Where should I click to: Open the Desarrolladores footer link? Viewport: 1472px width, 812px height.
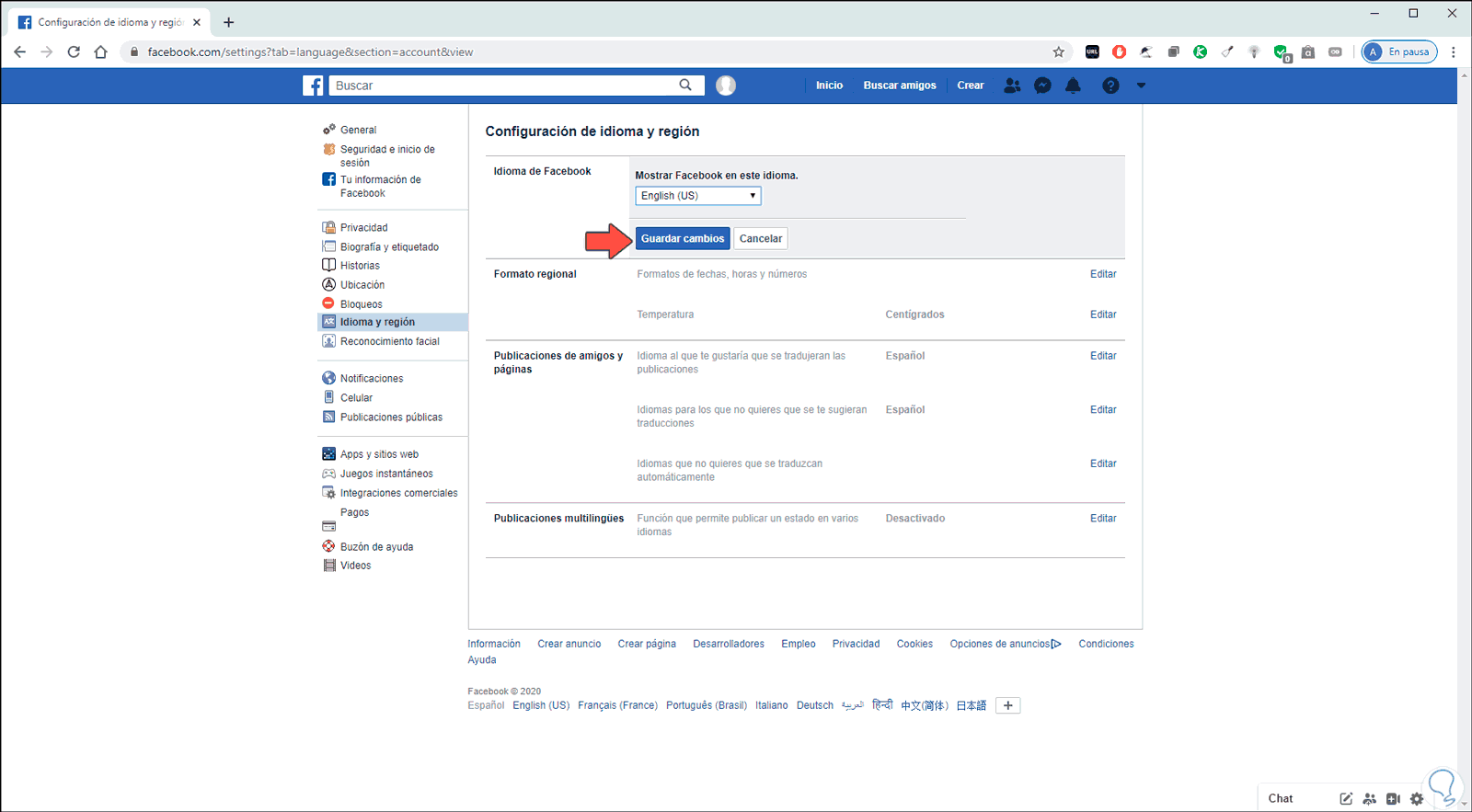pos(729,644)
